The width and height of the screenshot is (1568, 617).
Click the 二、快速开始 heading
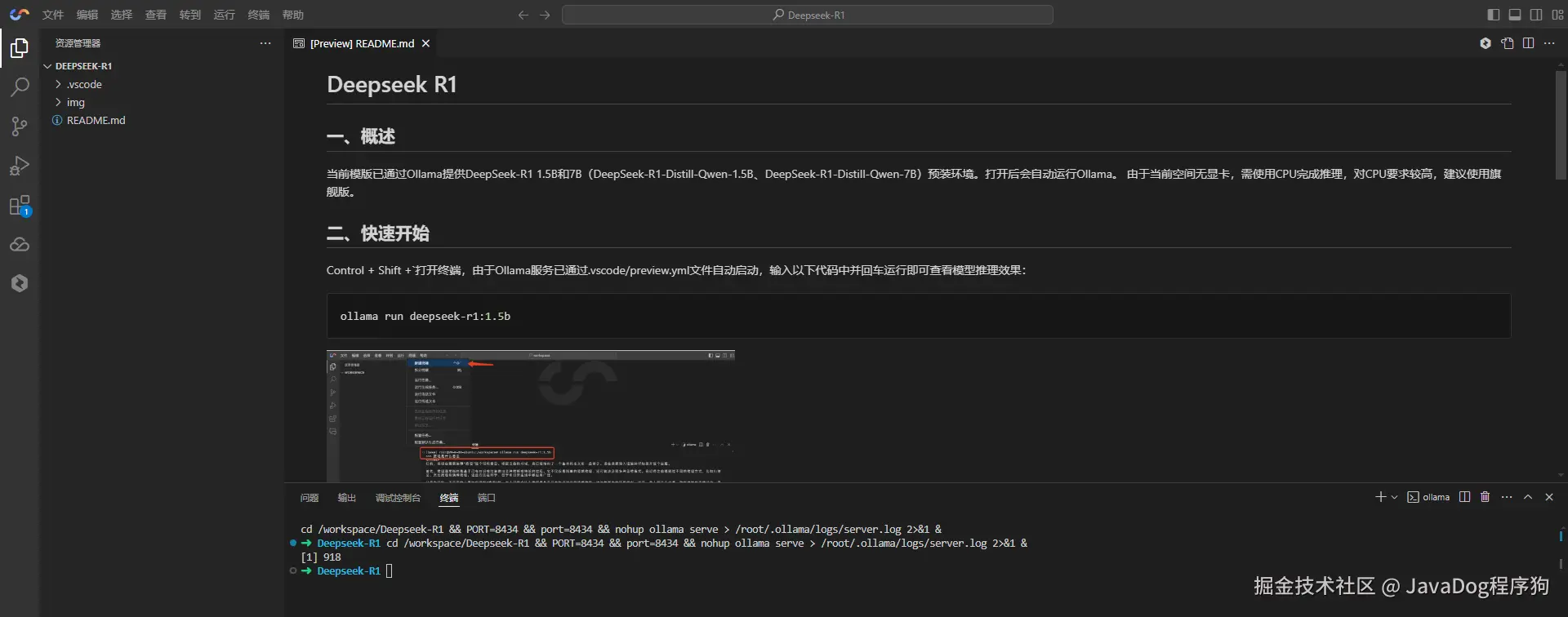(x=378, y=233)
